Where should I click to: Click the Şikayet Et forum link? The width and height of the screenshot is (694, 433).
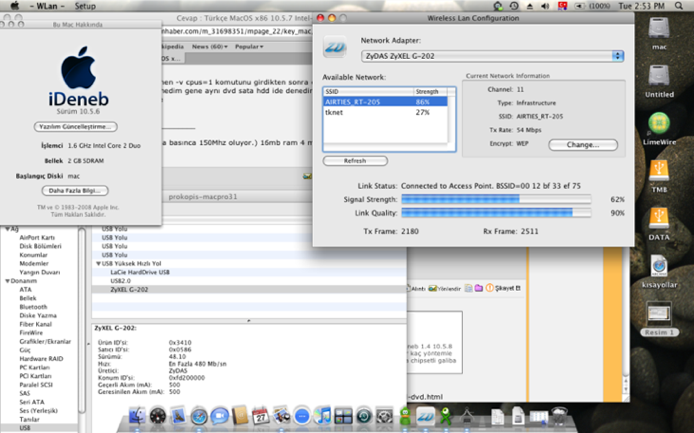click(503, 288)
